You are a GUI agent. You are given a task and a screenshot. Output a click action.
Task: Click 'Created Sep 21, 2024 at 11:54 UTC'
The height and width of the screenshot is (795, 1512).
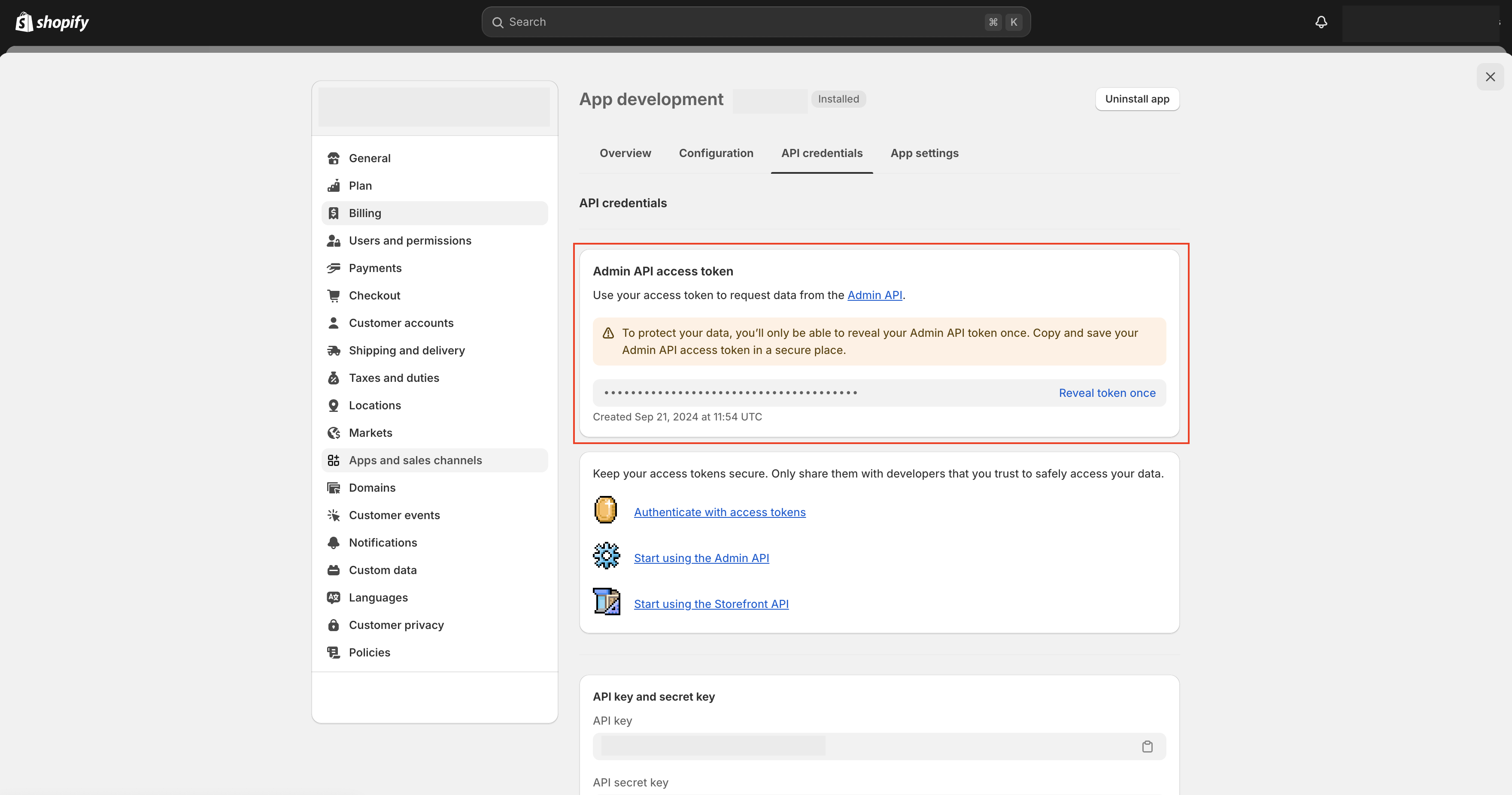click(677, 417)
